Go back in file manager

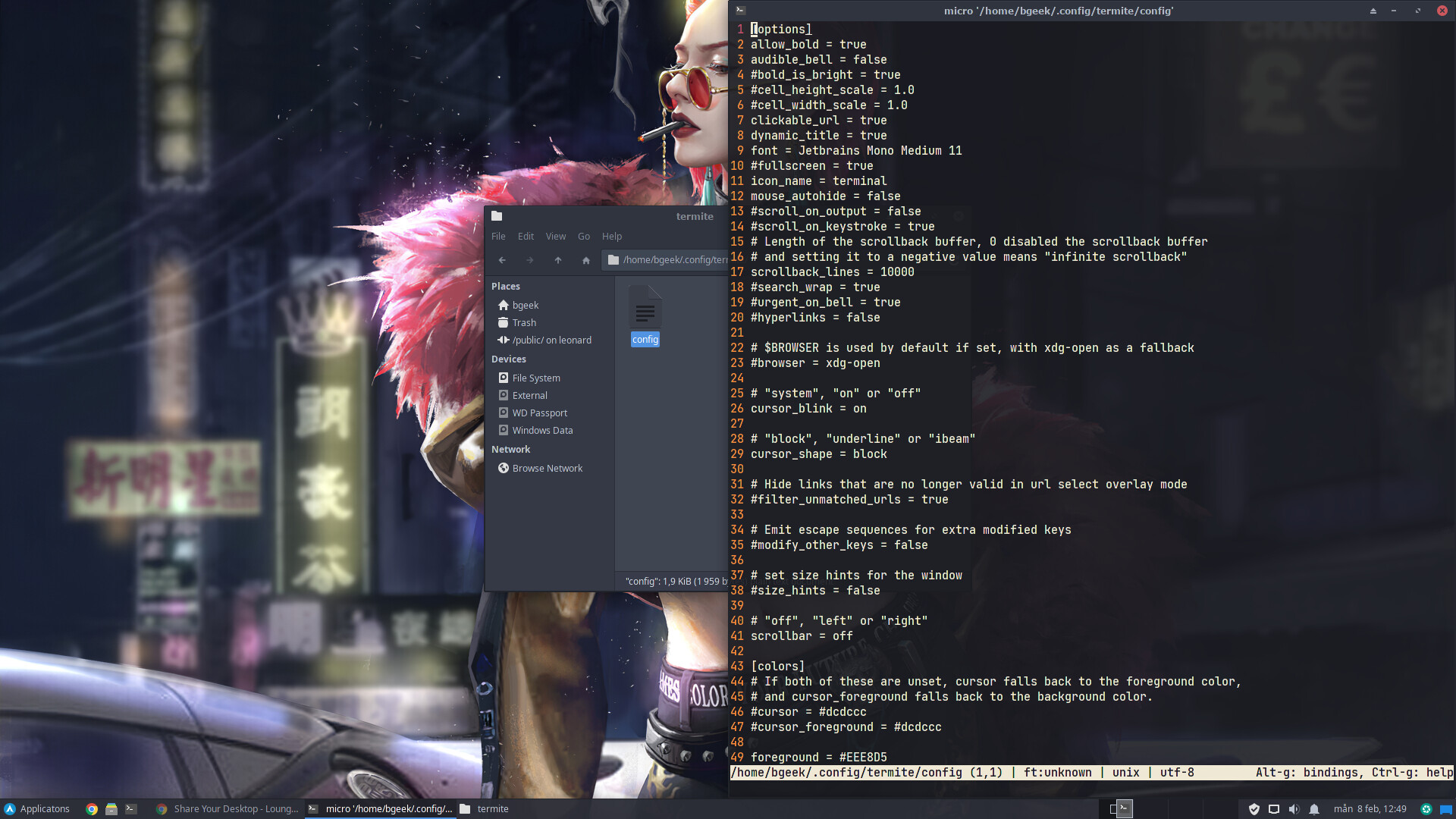502,260
